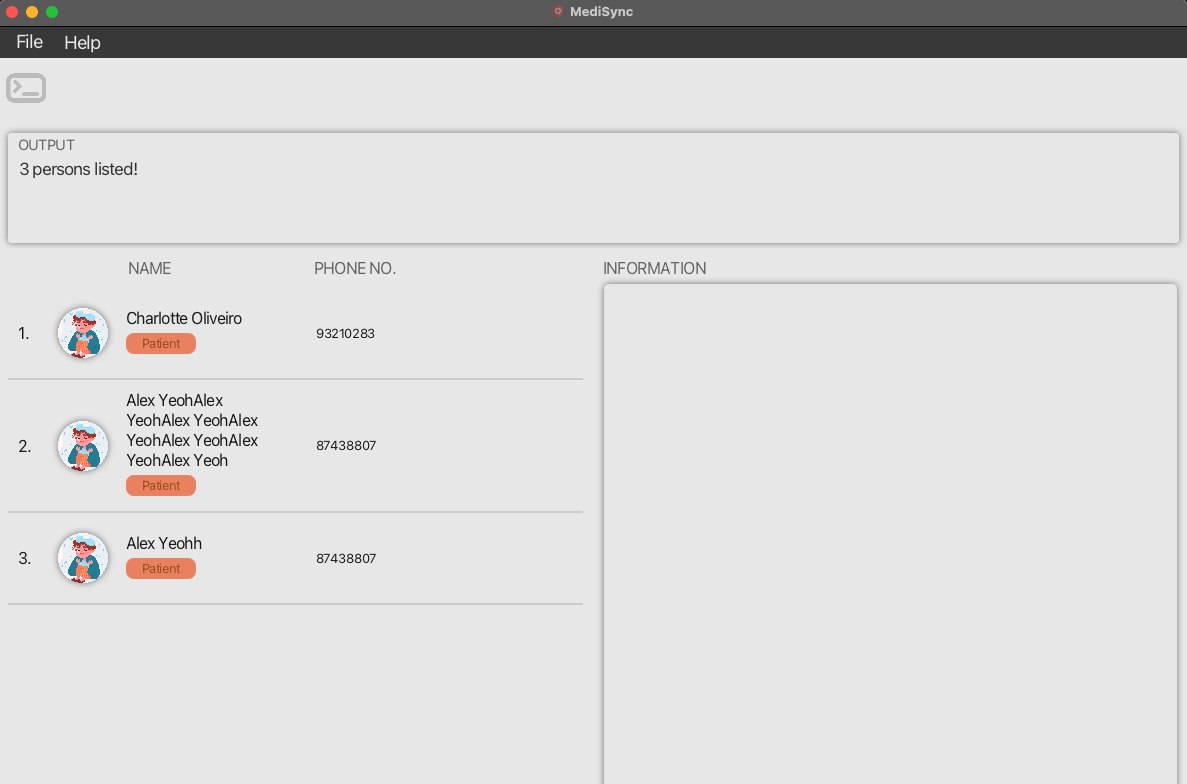Click Patient tag under Alex Yeohh

tap(160, 568)
